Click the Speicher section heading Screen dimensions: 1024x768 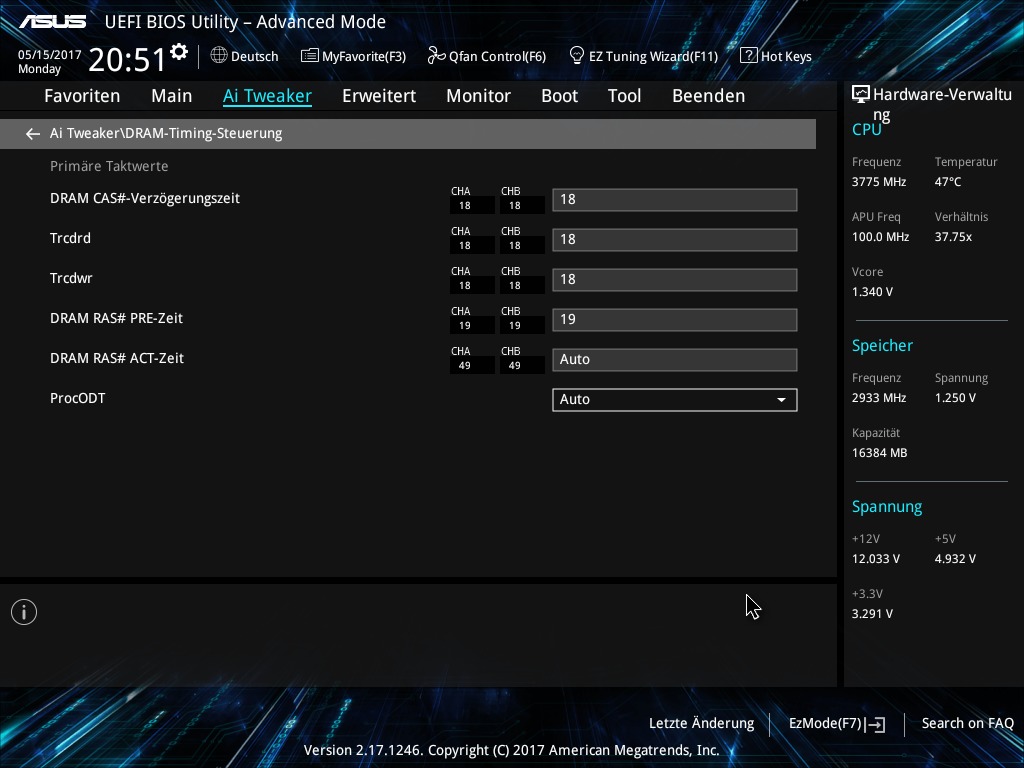[x=882, y=346]
